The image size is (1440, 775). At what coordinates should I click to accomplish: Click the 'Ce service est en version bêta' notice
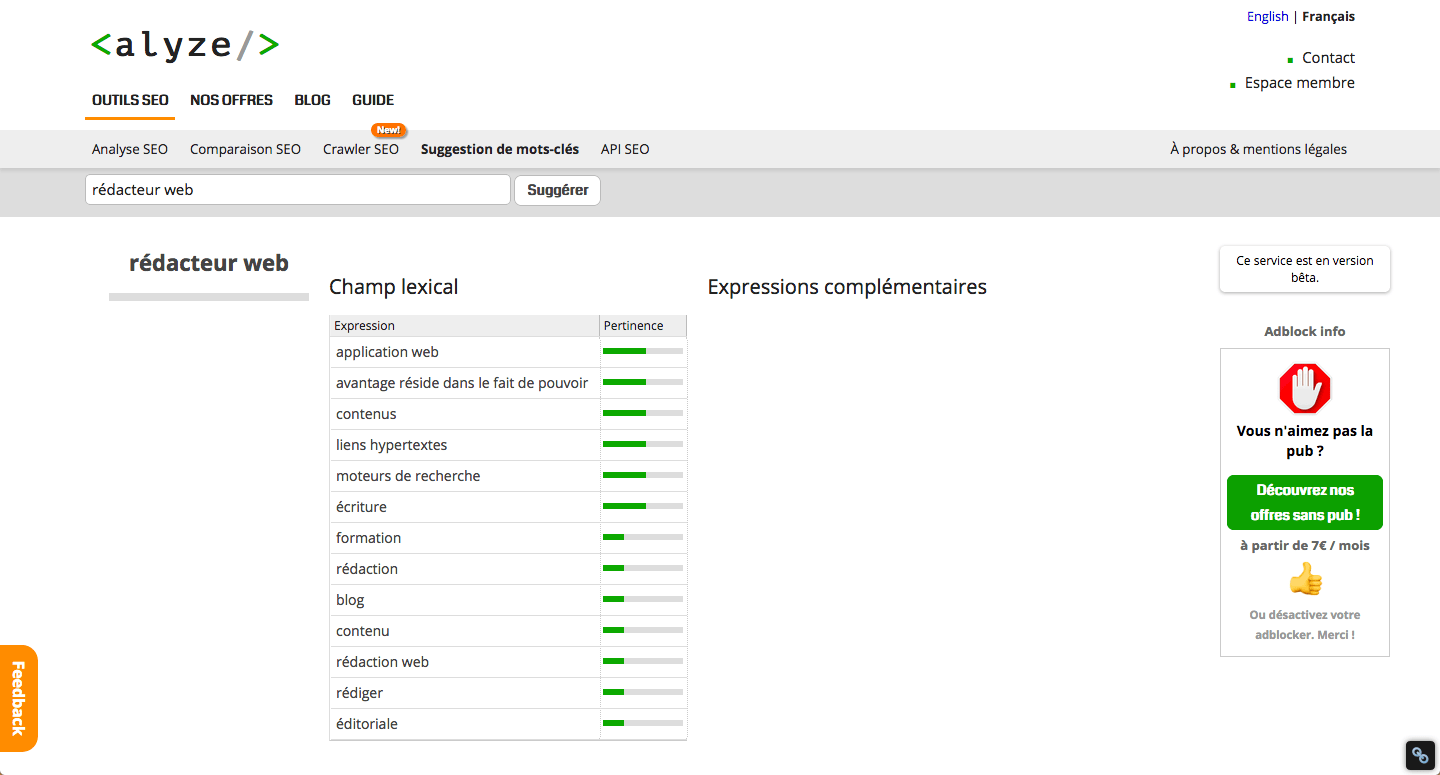[x=1305, y=269]
